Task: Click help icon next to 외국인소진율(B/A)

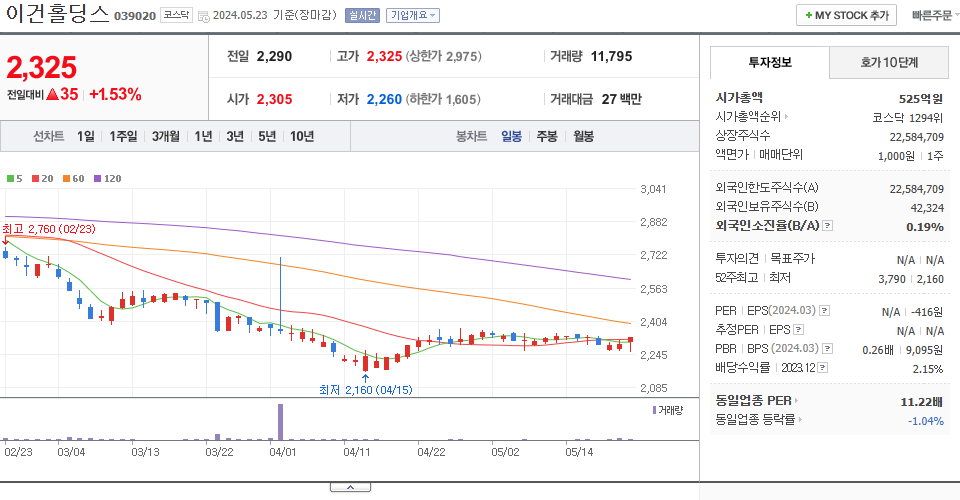Action: click(827, 226)
